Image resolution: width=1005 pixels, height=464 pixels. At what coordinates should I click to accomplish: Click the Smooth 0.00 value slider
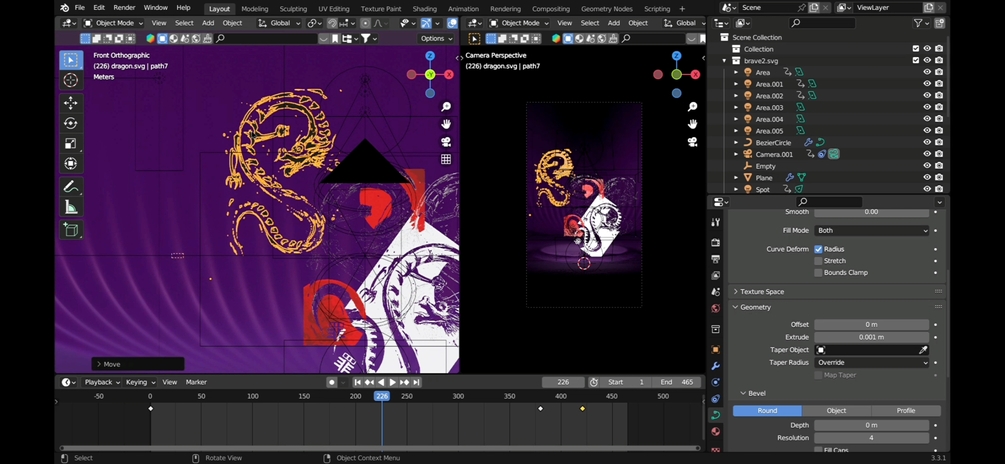pos(871,212)
